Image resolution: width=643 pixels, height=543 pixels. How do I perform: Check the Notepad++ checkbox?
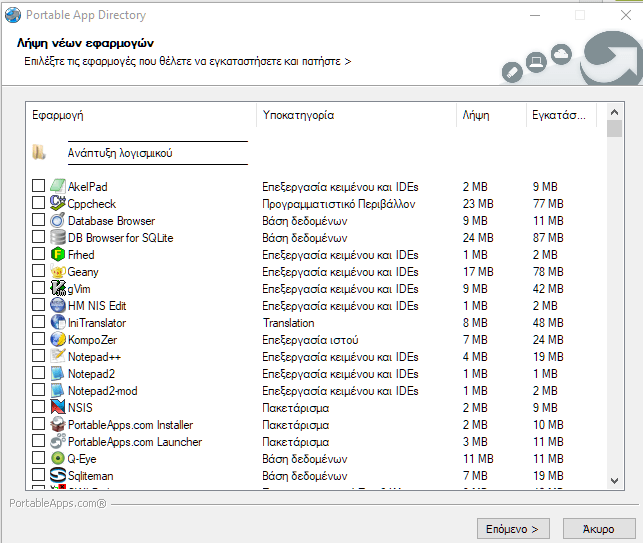click(x=39, y=356)
